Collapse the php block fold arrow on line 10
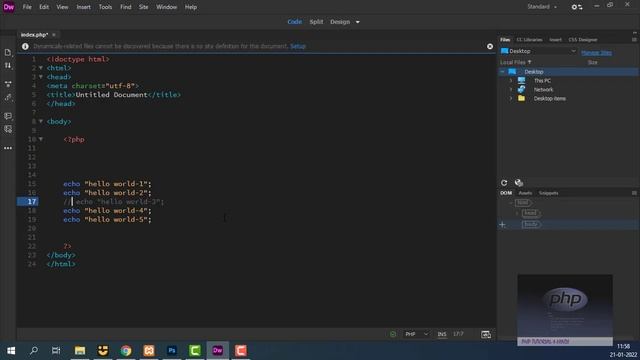The image size is (640, 360). pos(41,139)
